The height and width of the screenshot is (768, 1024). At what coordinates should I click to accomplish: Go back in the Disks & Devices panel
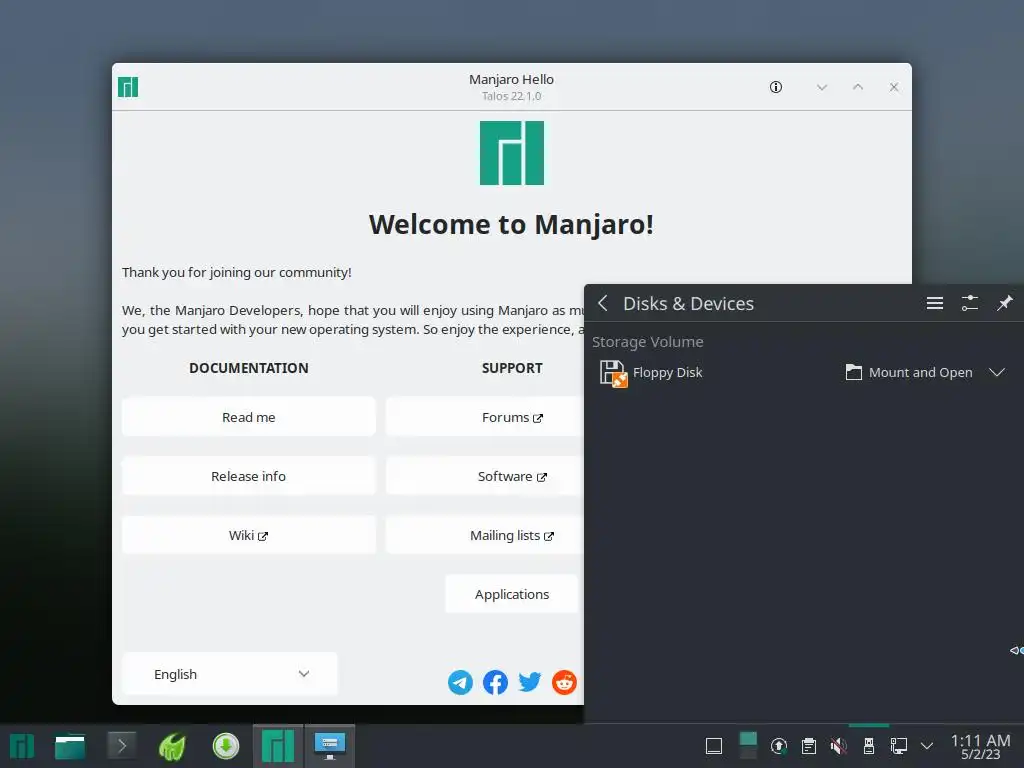[603, 303]
